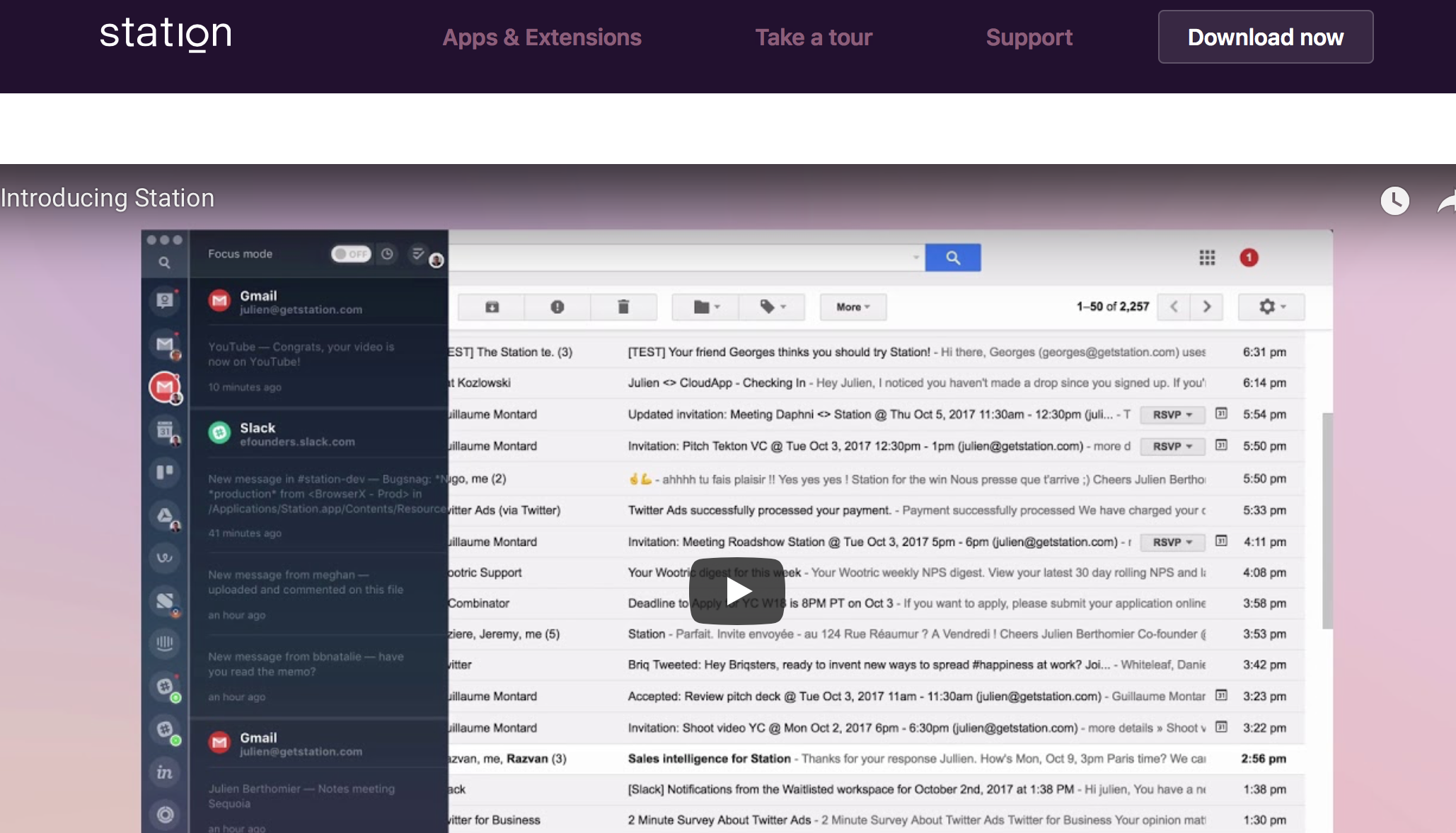The image size is (1456, 833).
Task: Open the Google Calendar dock icon
Action: [x=165, y=429]
